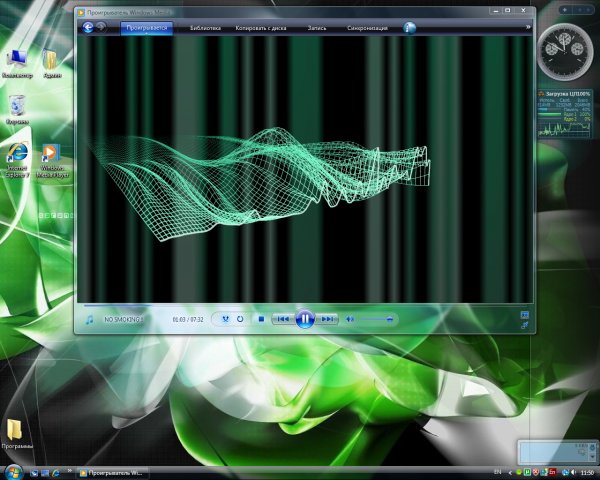Pause playback with the center play/pause button

point(305,319)
